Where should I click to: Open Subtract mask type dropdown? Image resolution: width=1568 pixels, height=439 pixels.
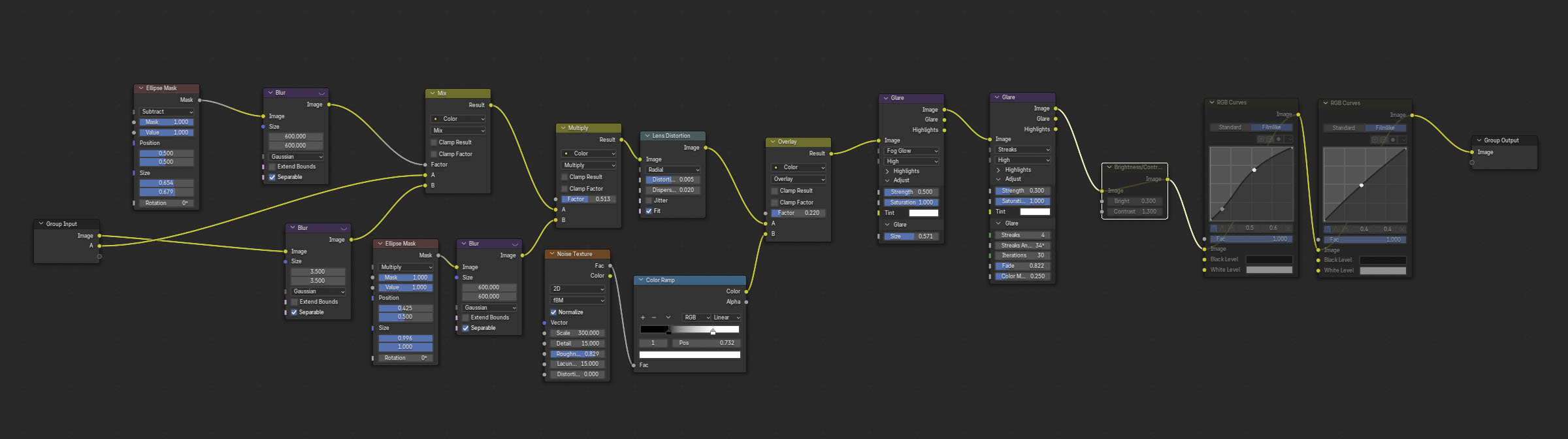(167, 112)
